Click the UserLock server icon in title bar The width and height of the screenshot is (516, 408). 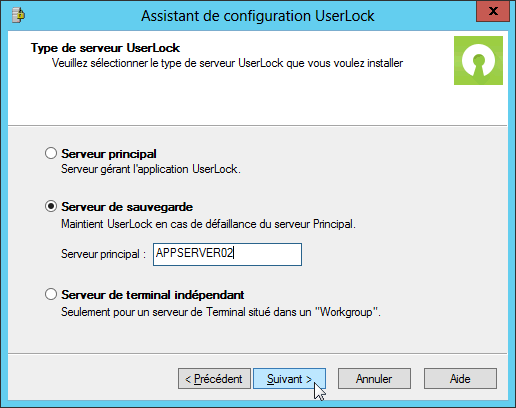(x=18, y=15)
